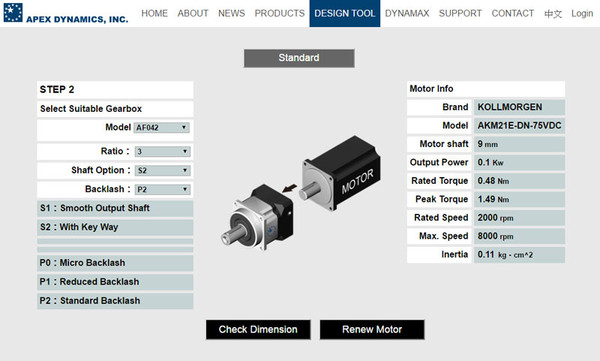Switch language to 中文
Screen dimensions: 600x361
553,14
